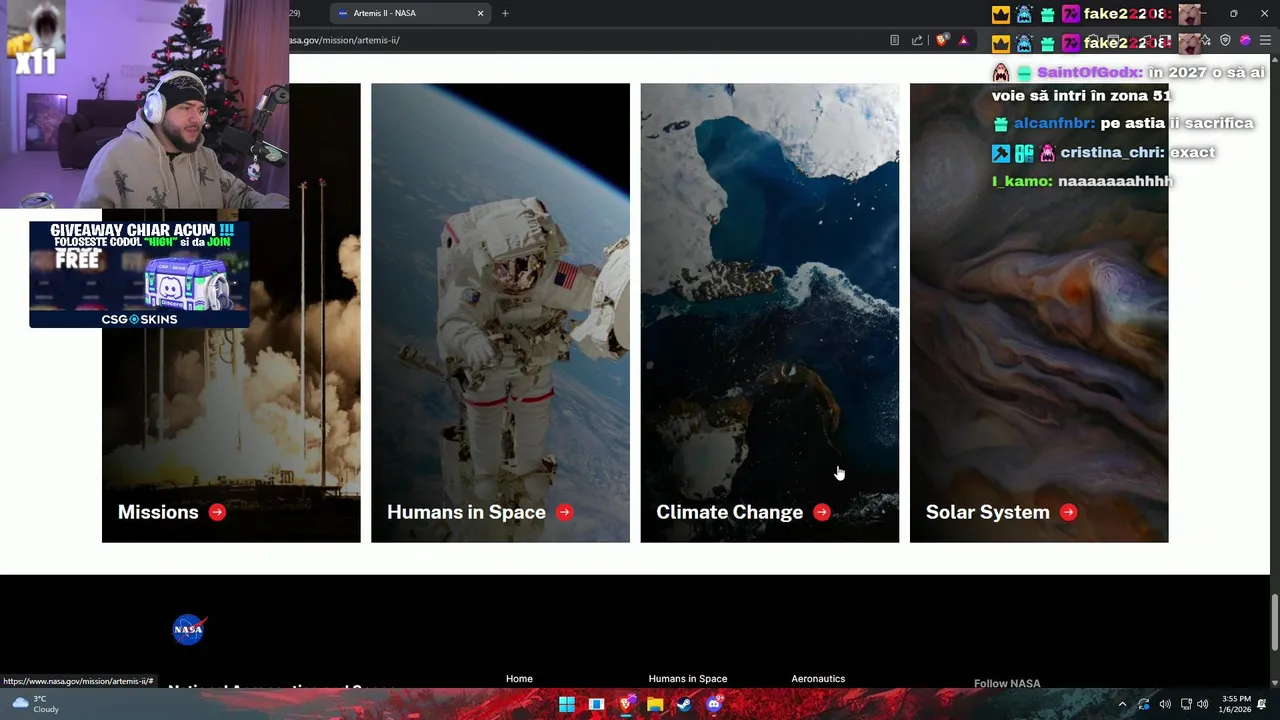Close the Artemis II - NASA tab
The height and width of the screenshot is (720, 1280).
[x=480, y=13]
